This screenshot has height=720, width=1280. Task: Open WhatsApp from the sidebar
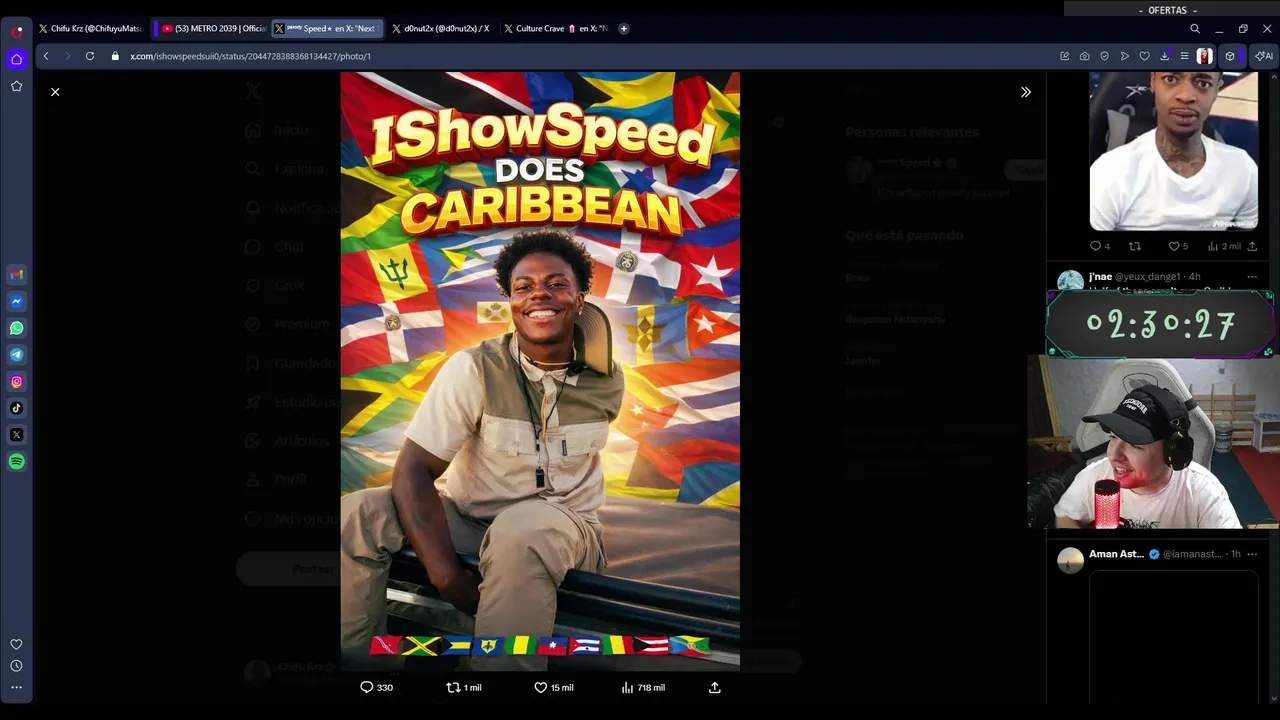click(17, 328)
